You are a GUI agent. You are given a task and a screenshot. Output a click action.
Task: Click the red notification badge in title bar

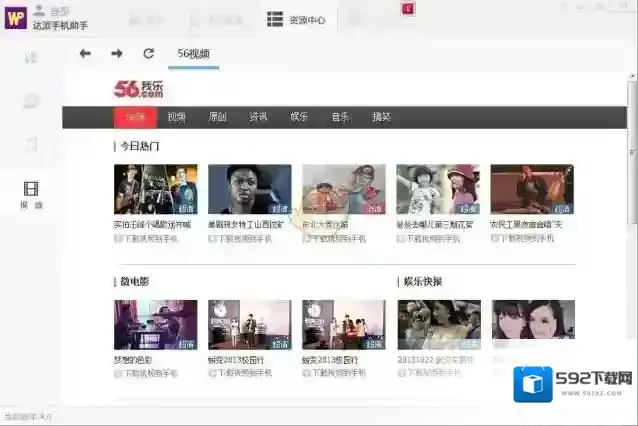coord(407,9)
